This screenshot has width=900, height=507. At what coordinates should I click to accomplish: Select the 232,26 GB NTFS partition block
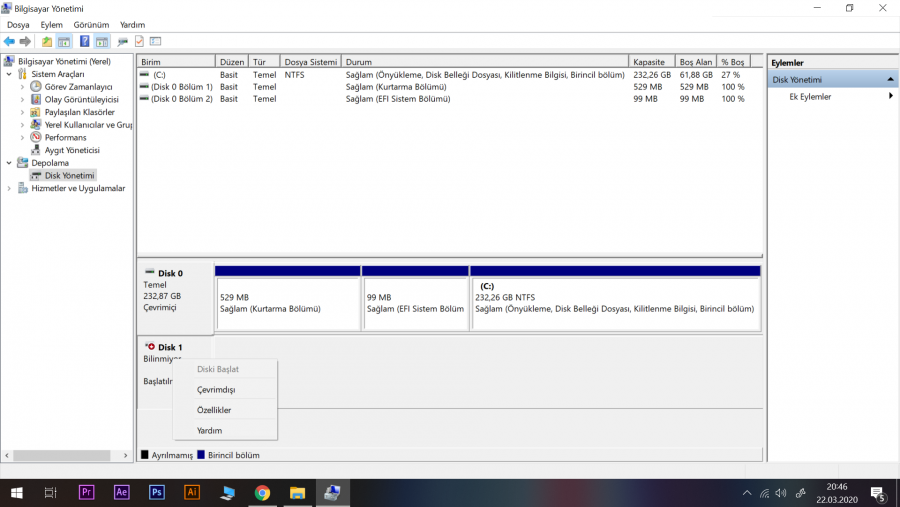[615, 299]
